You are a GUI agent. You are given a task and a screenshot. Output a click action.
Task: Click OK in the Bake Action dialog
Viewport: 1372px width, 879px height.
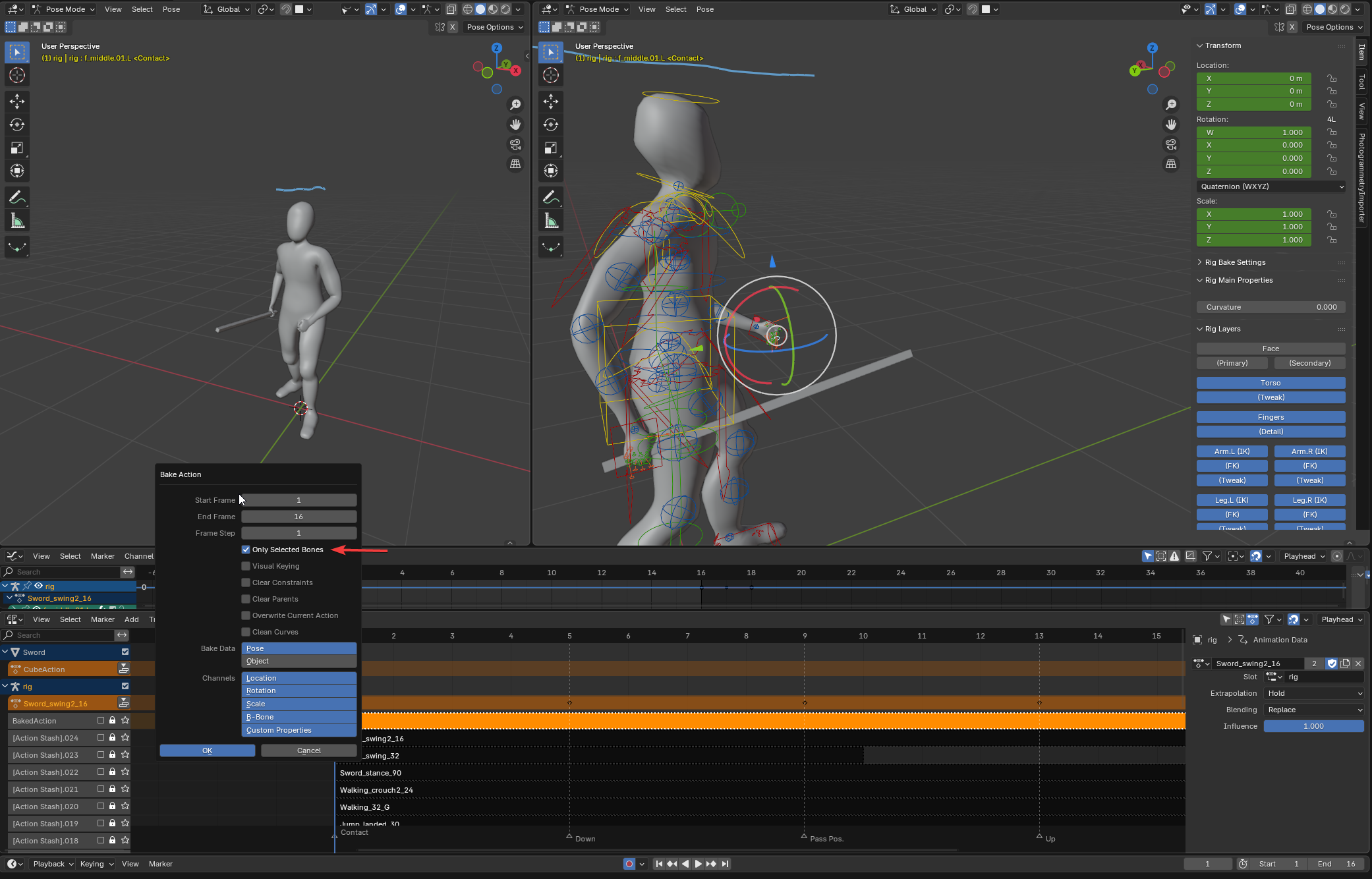tap(207, 751)
